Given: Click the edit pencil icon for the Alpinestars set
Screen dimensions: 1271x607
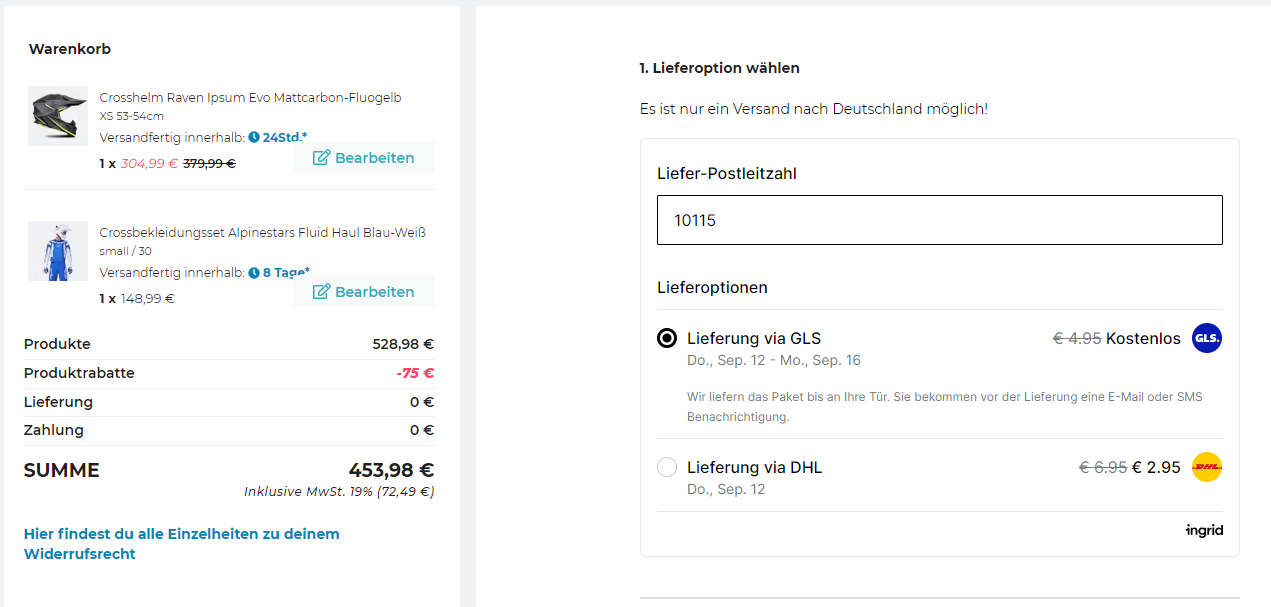Looking at the screenshot, I should click(x=321, y=292).
